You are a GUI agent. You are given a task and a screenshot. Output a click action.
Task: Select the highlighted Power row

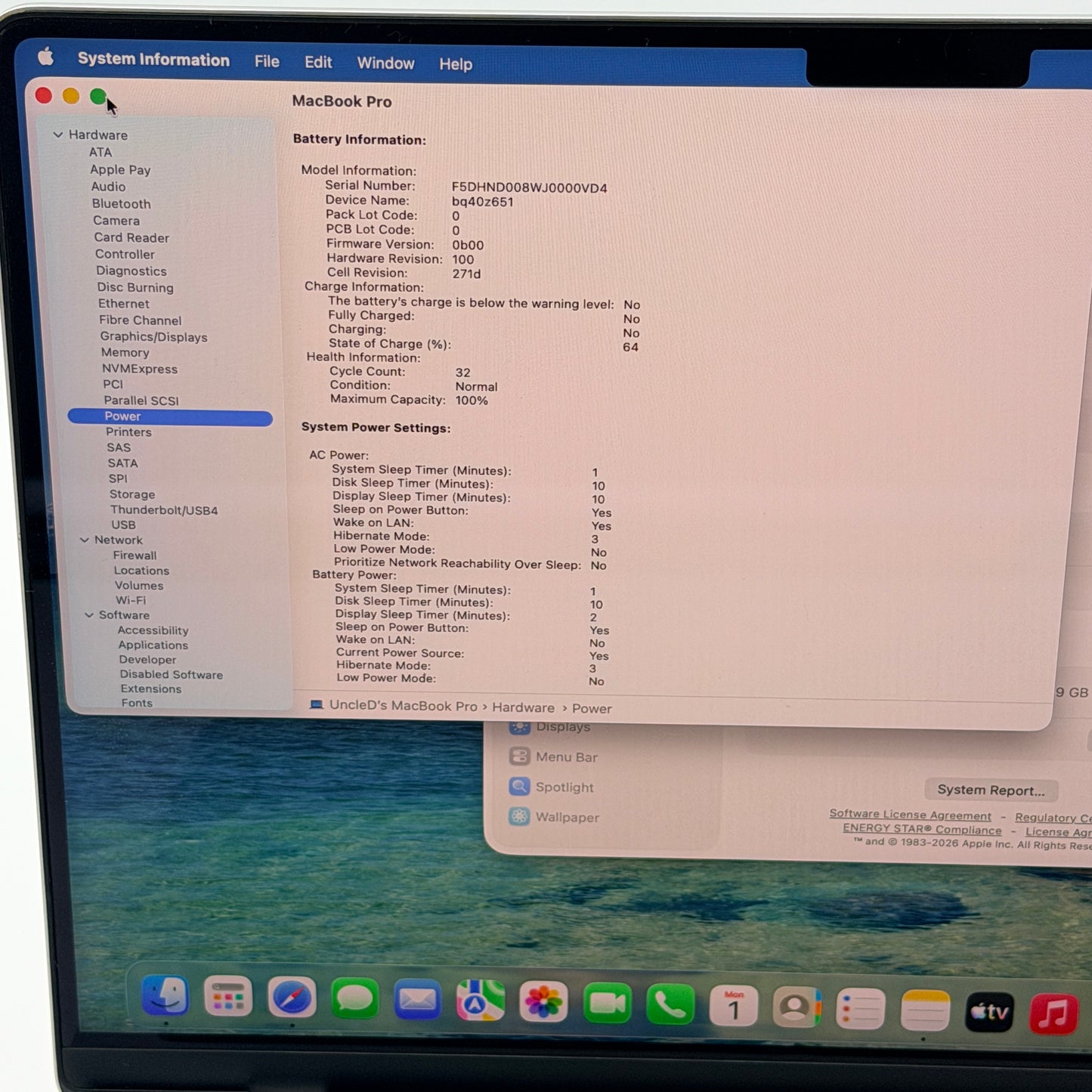tap(170, 417)
